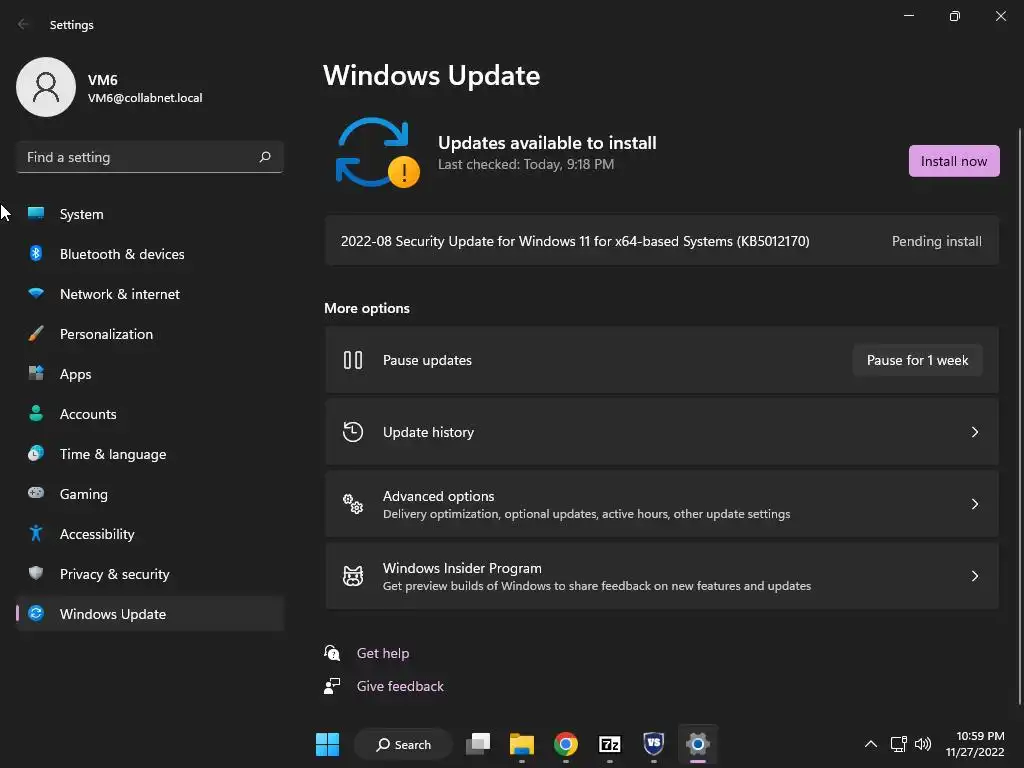Viewport: 1024px width, 768px height.
Task: Open the Windows Start menu
Action: coord(327,744)
